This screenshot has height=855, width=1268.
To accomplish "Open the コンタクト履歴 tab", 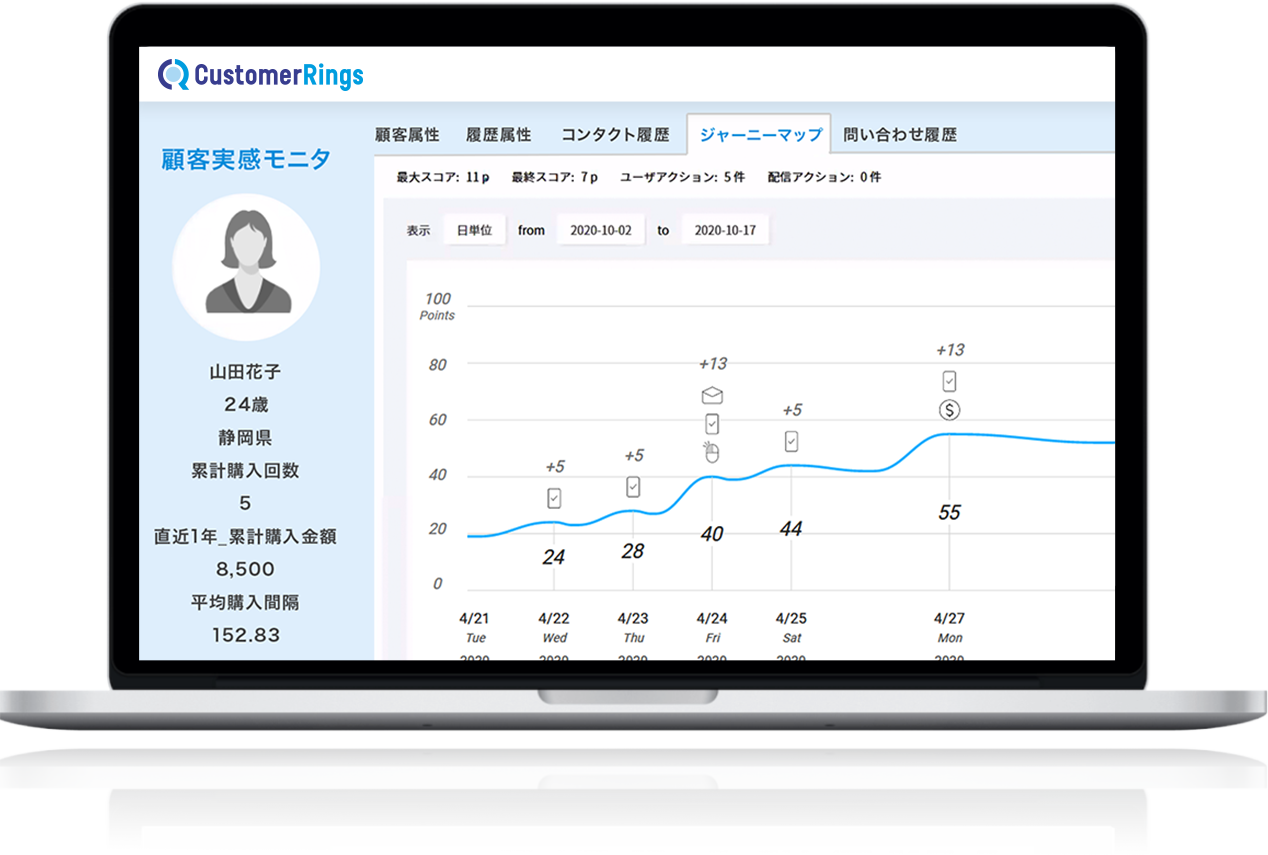I will pos(615,135).
